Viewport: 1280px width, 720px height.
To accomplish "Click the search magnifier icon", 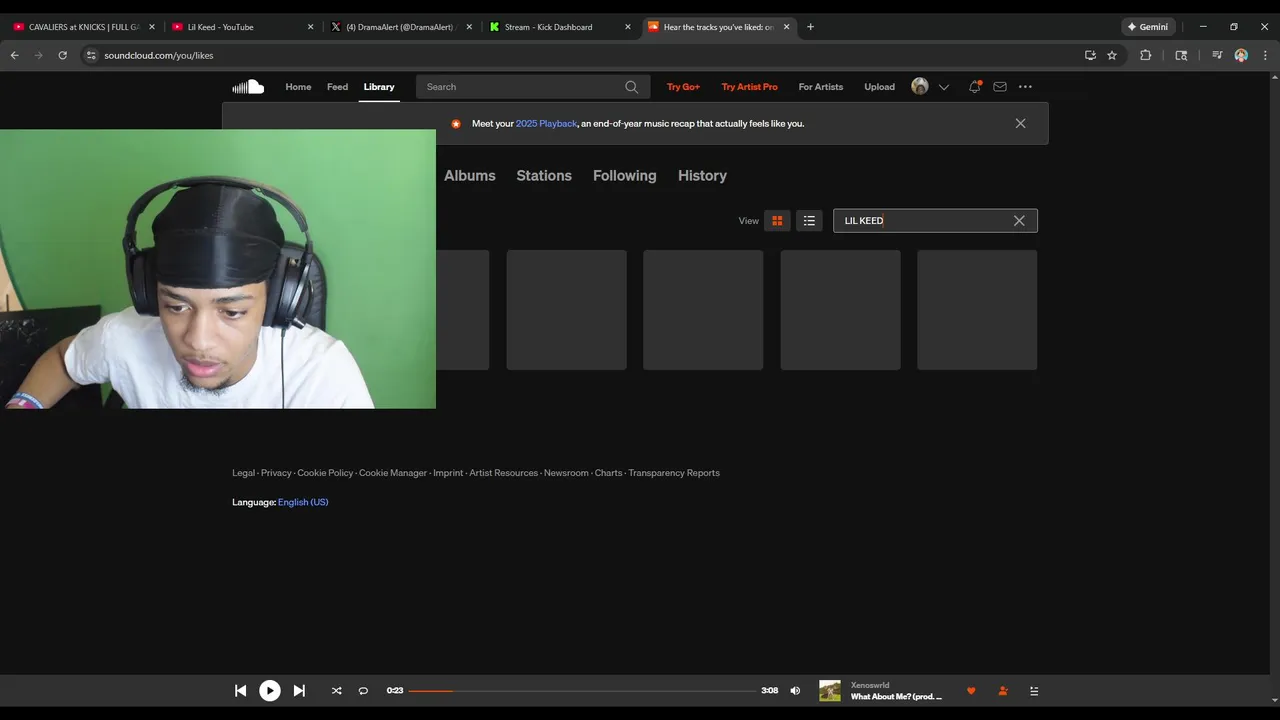I will [x=631, y=87].
